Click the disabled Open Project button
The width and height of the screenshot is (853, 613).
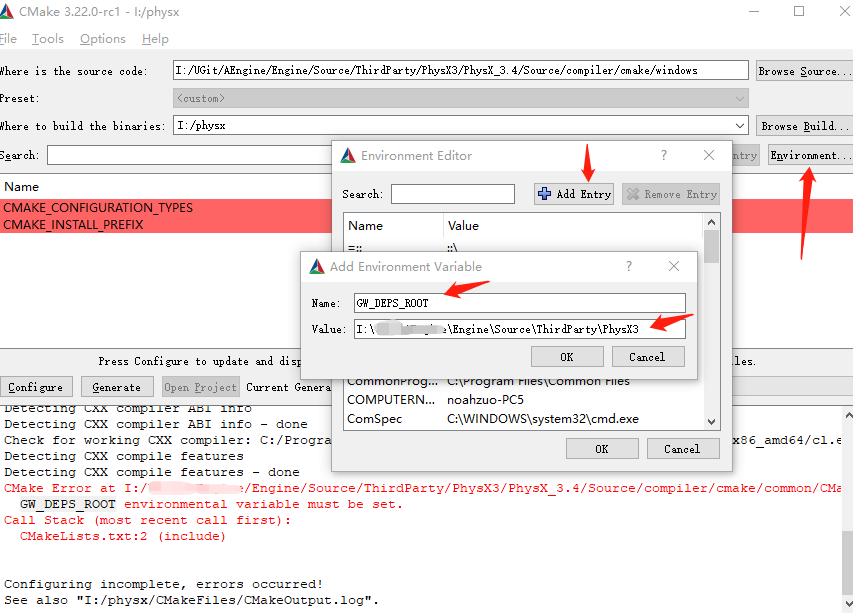pos(201,387)
